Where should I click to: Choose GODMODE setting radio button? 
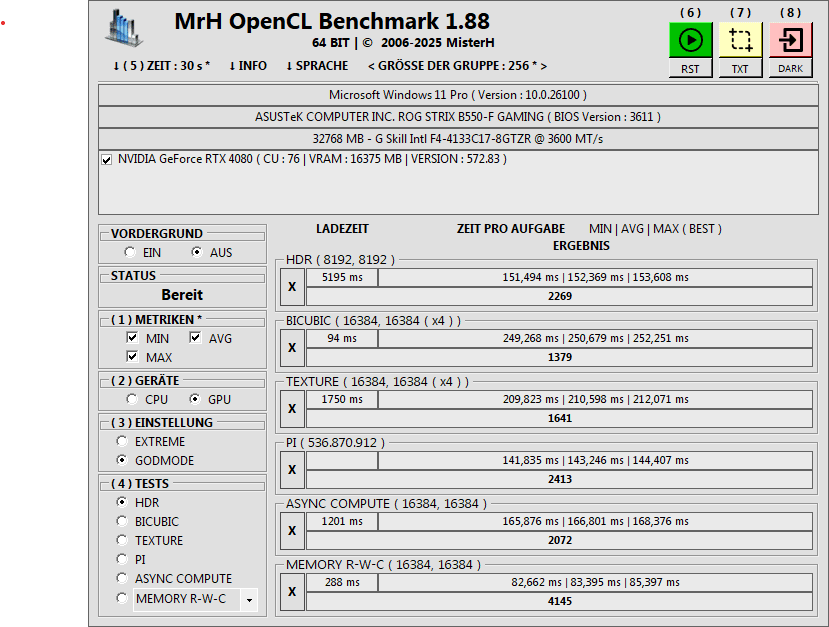[x=122, y=460]
